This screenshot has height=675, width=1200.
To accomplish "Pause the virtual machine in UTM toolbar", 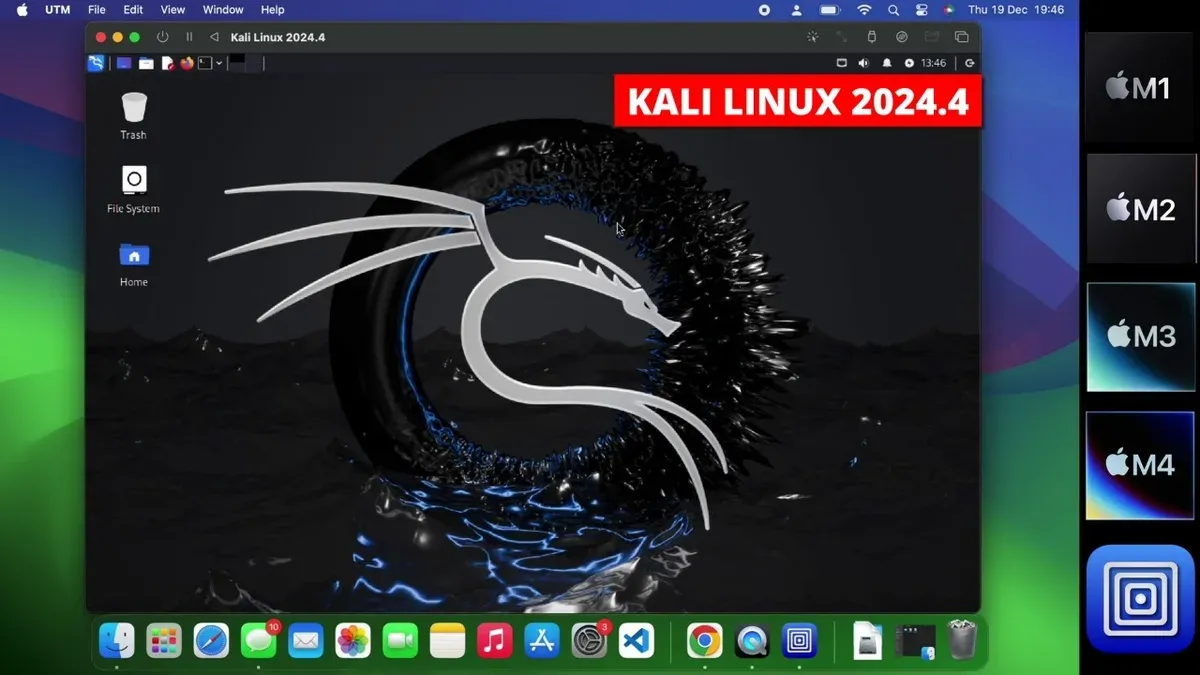I will (x=189, y=37).
